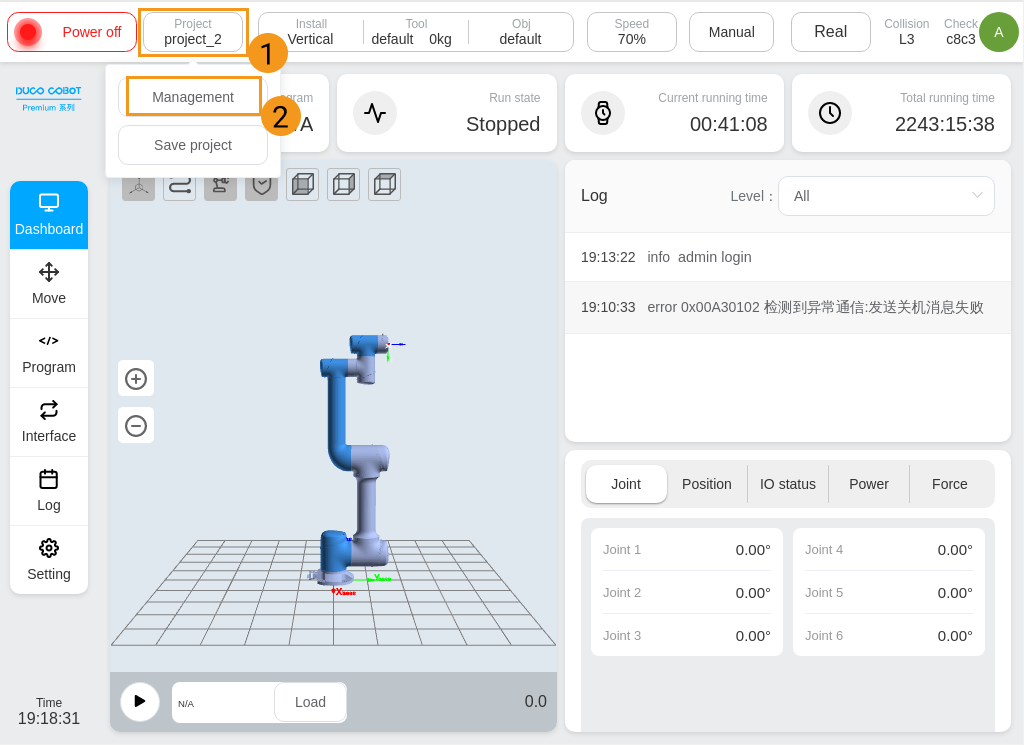Screen dimensions: 1024x745
Task: Click Management in the project menu
Action: [x=193, y=97]
